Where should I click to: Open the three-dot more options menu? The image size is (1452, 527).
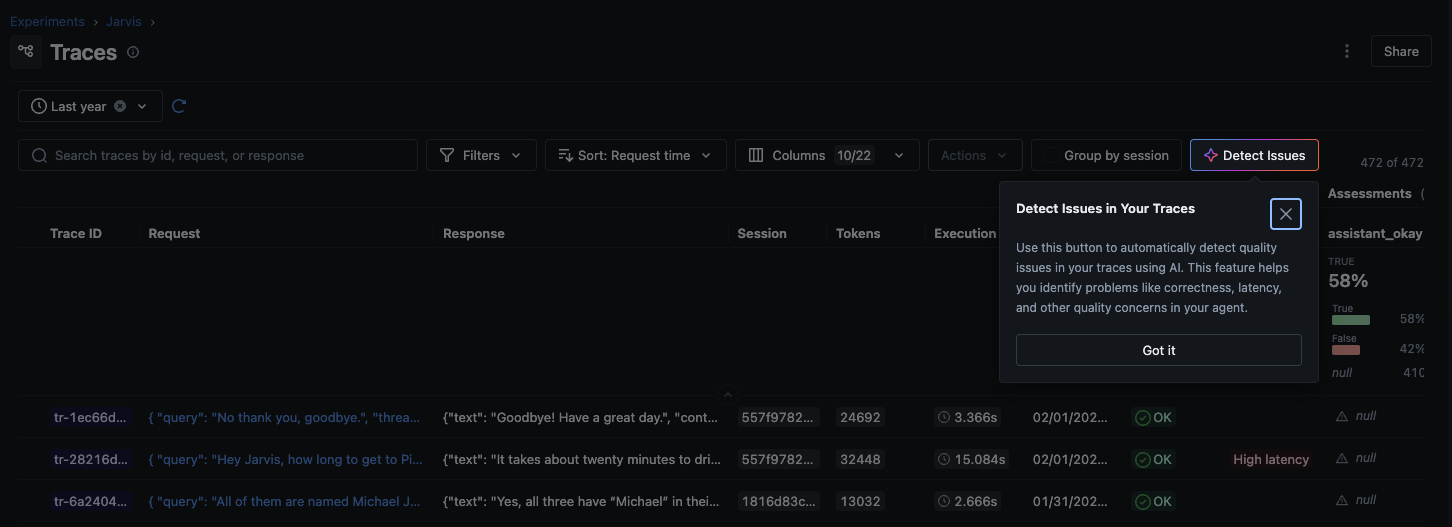pos(1347,52)
